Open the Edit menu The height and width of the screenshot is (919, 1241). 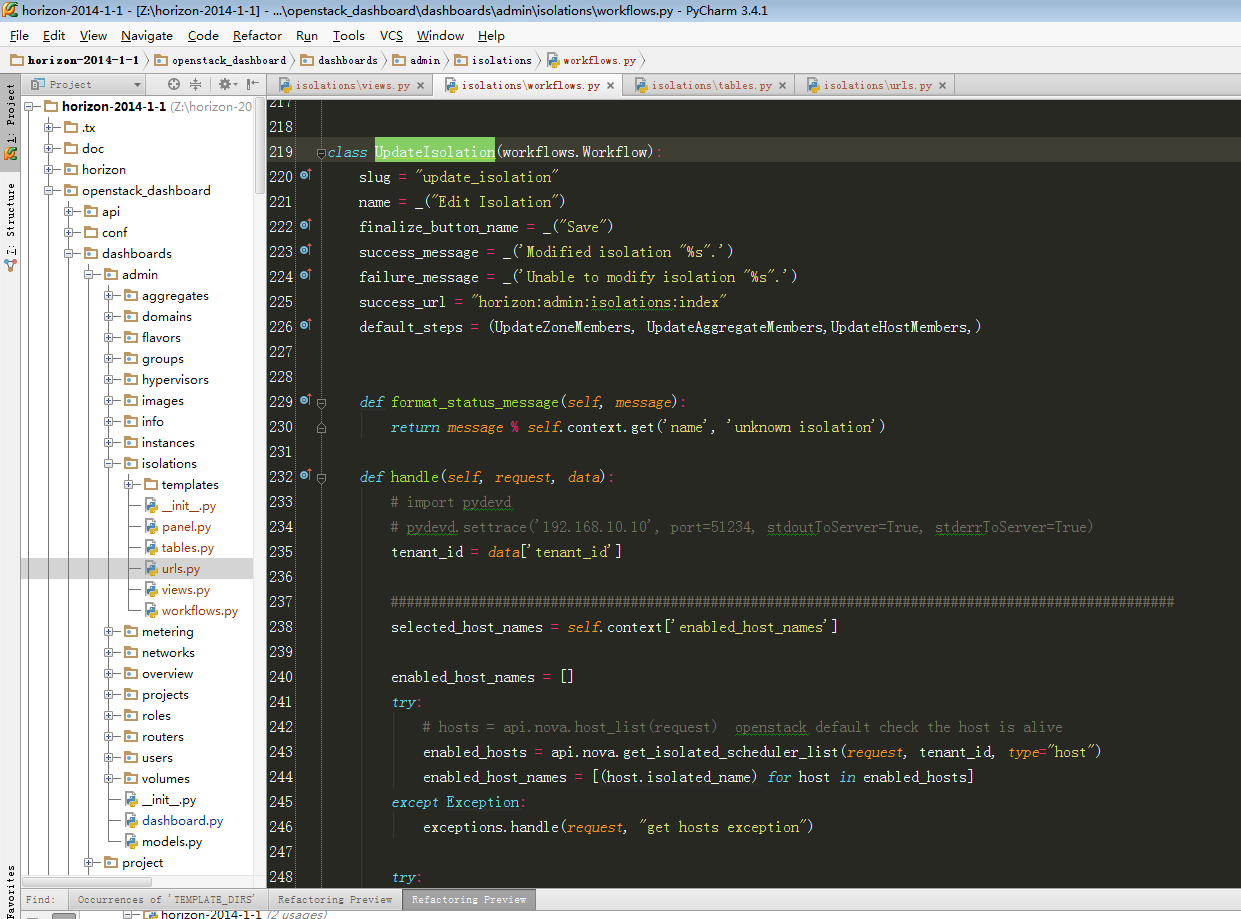(x=54, y=35)
